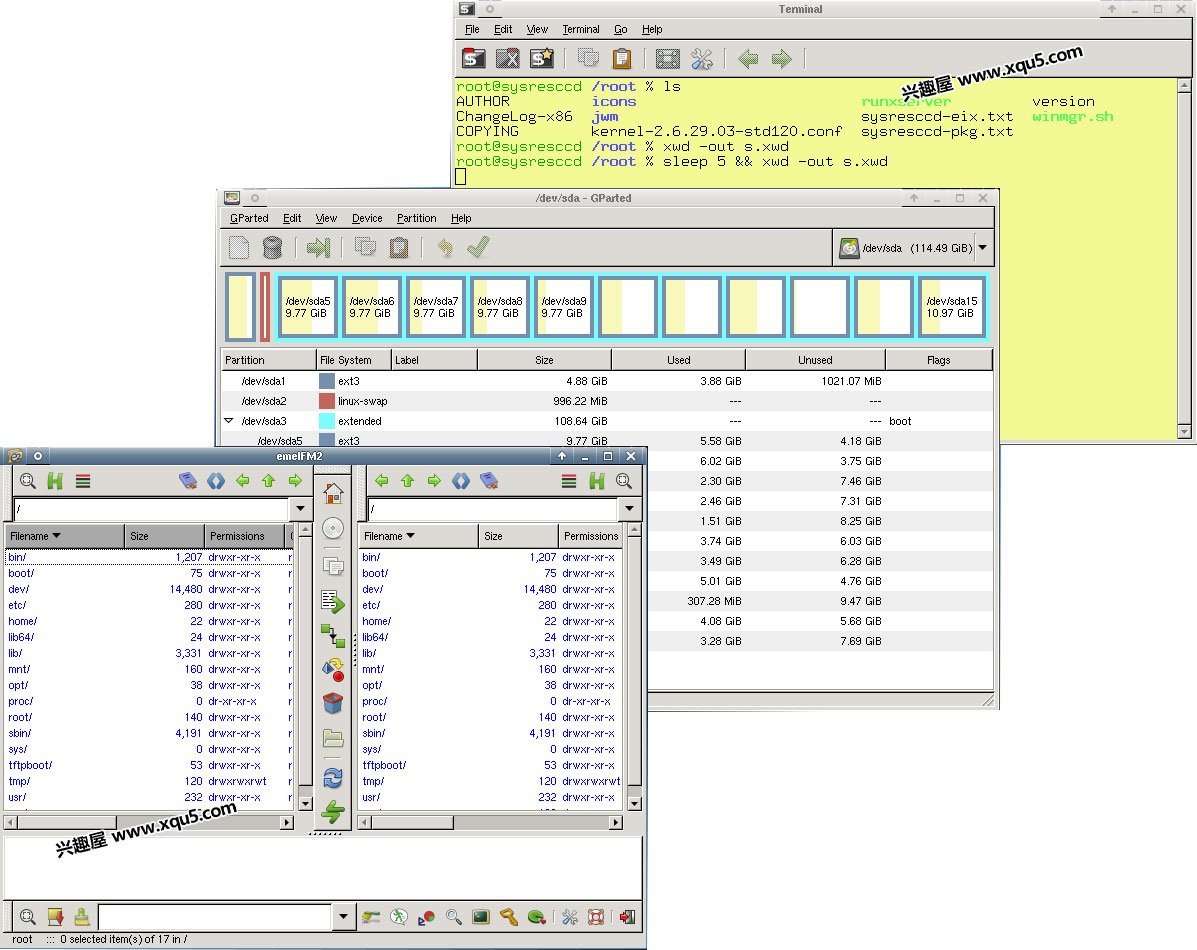Viewport: 1197px width, 950px height.
Task: Toggle the sticky circle button in GParted titlebar
Action: pos(255,198)
